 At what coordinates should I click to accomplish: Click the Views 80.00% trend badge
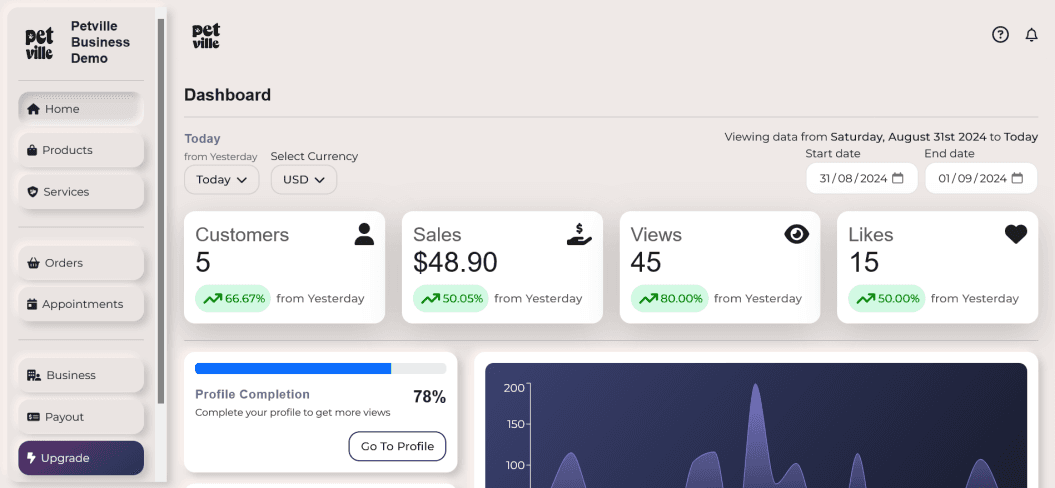coord(669,298)
